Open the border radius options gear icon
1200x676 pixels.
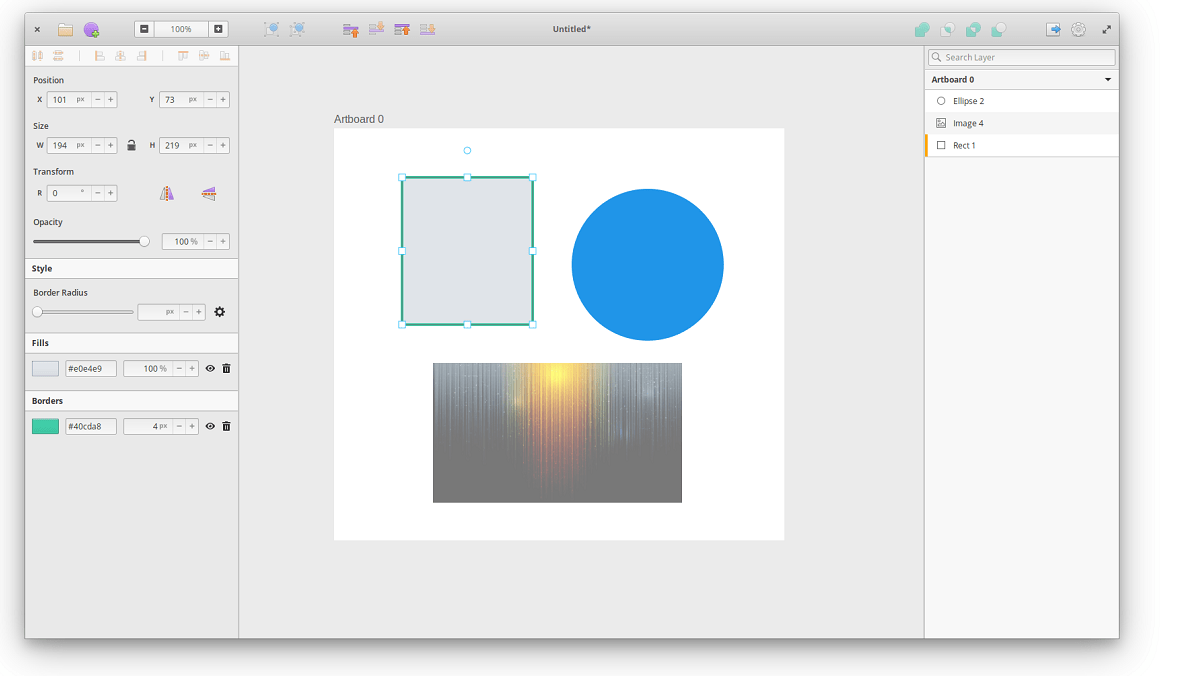(x=219, y=311)
